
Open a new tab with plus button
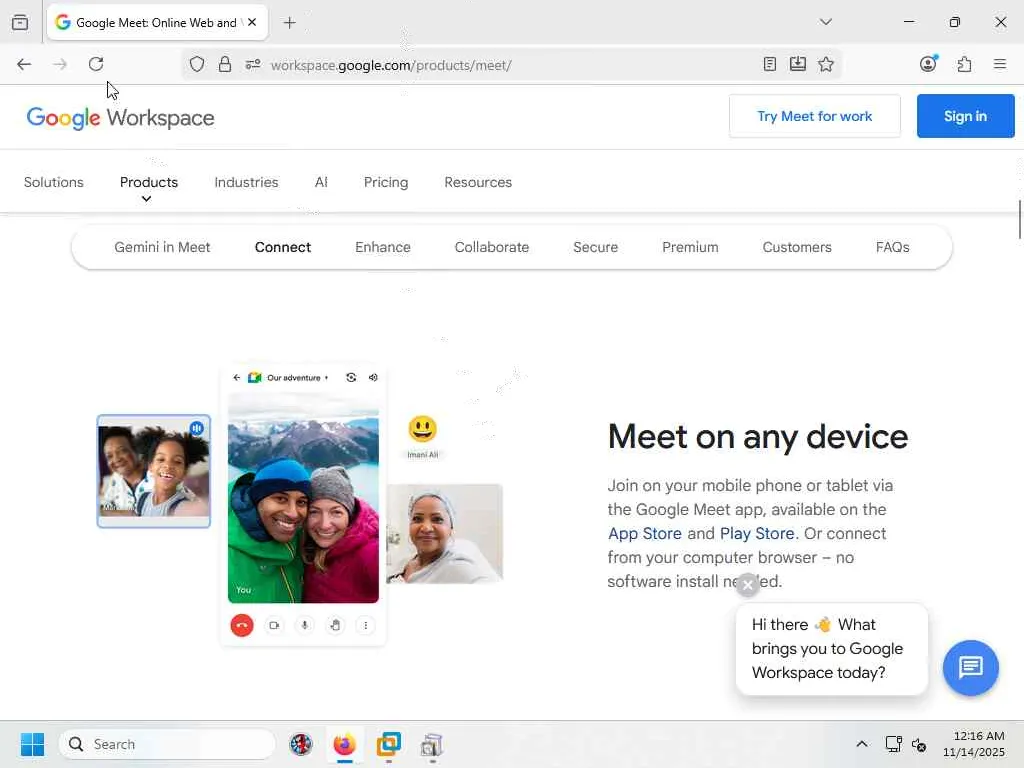pos(289,23)
